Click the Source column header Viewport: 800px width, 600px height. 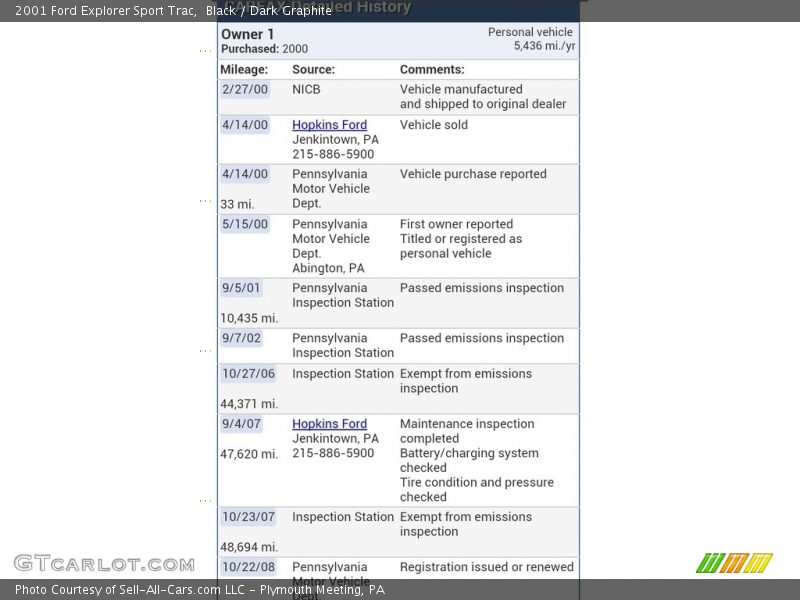(313, 70)
